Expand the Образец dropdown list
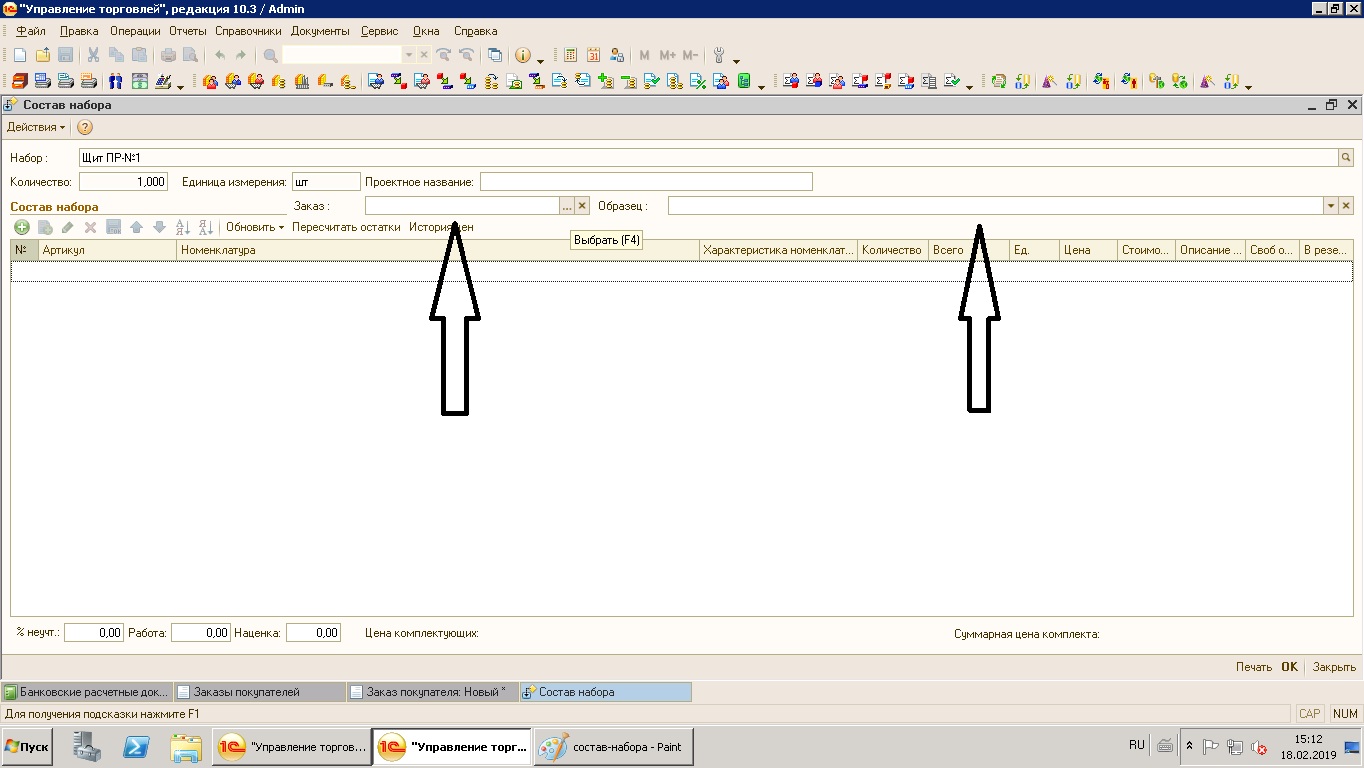Viewport: 1364px width, 768px height. click(x=1330, y=205)
